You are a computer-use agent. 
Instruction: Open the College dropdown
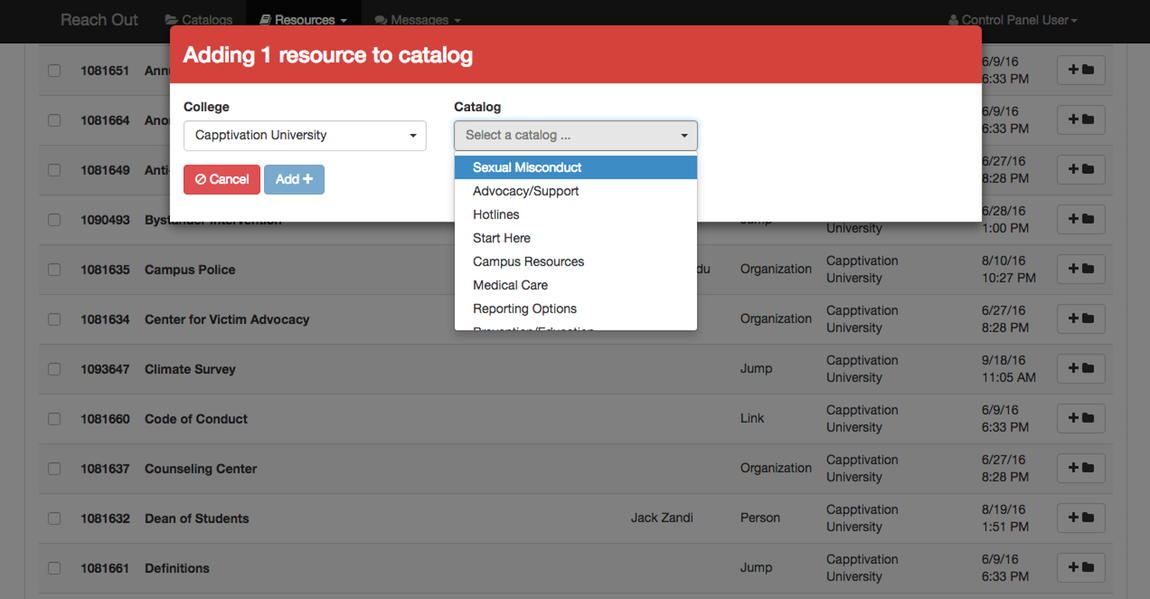pos(305,136)
